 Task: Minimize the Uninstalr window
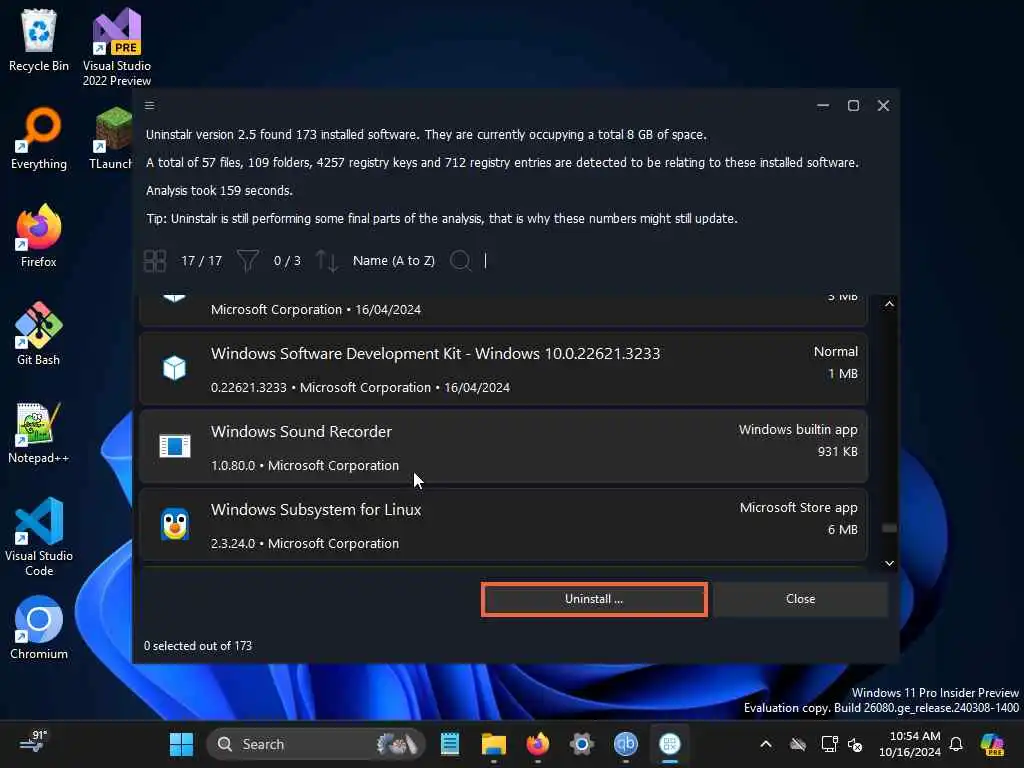823,106
